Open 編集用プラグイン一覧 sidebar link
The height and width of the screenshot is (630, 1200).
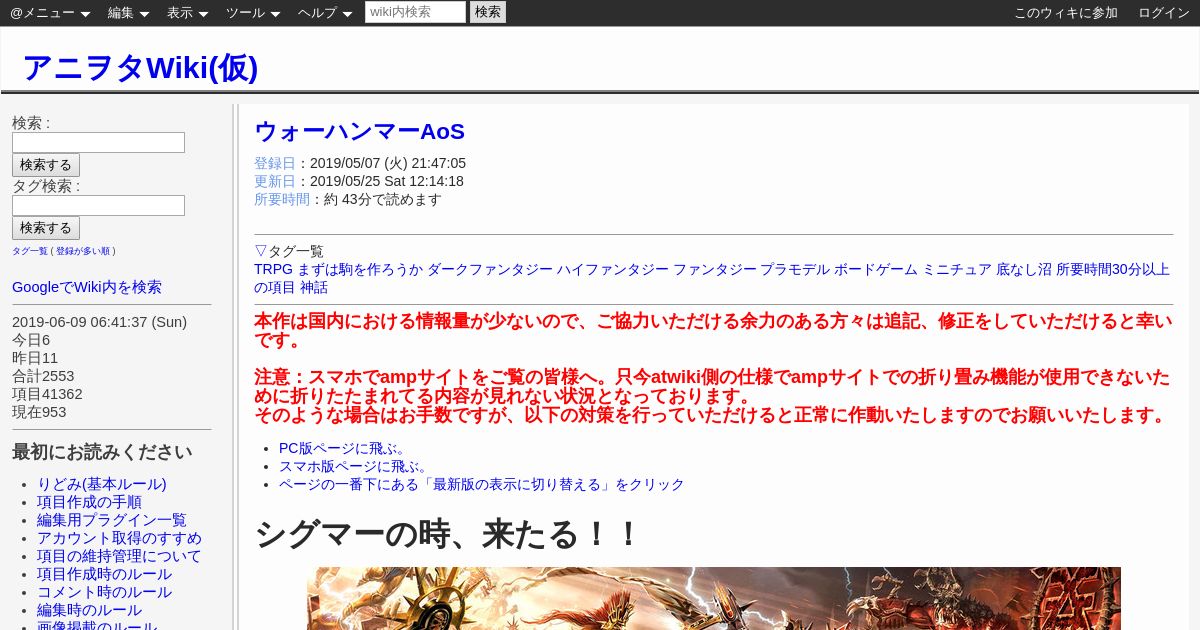pyautogui.click(x=112, y=520)
